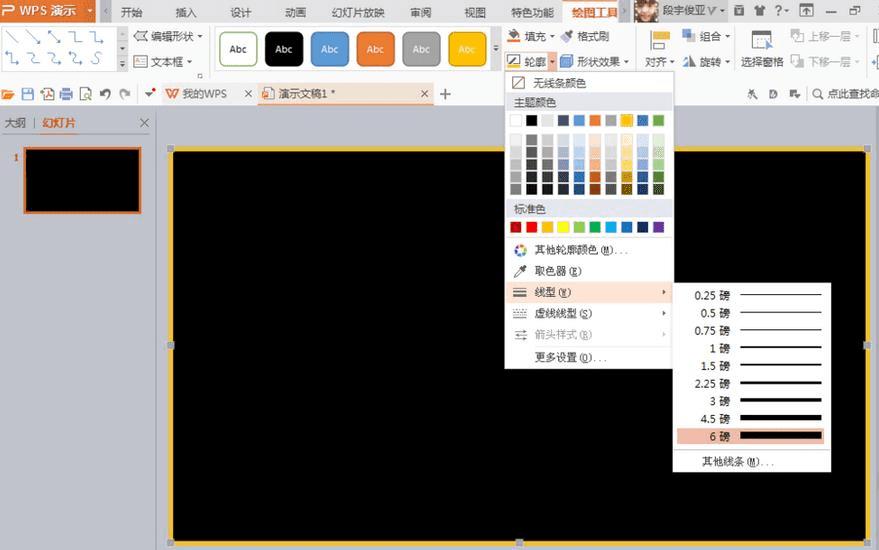Pick the purple standard color swatch
The image size is (879, 550).
659,227
